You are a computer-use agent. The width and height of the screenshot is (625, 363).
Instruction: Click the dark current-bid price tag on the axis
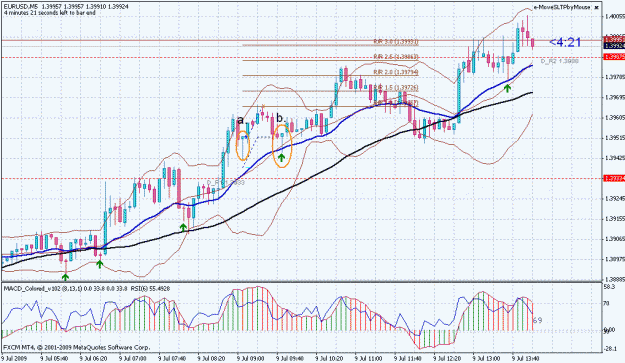tap(614, 46)
